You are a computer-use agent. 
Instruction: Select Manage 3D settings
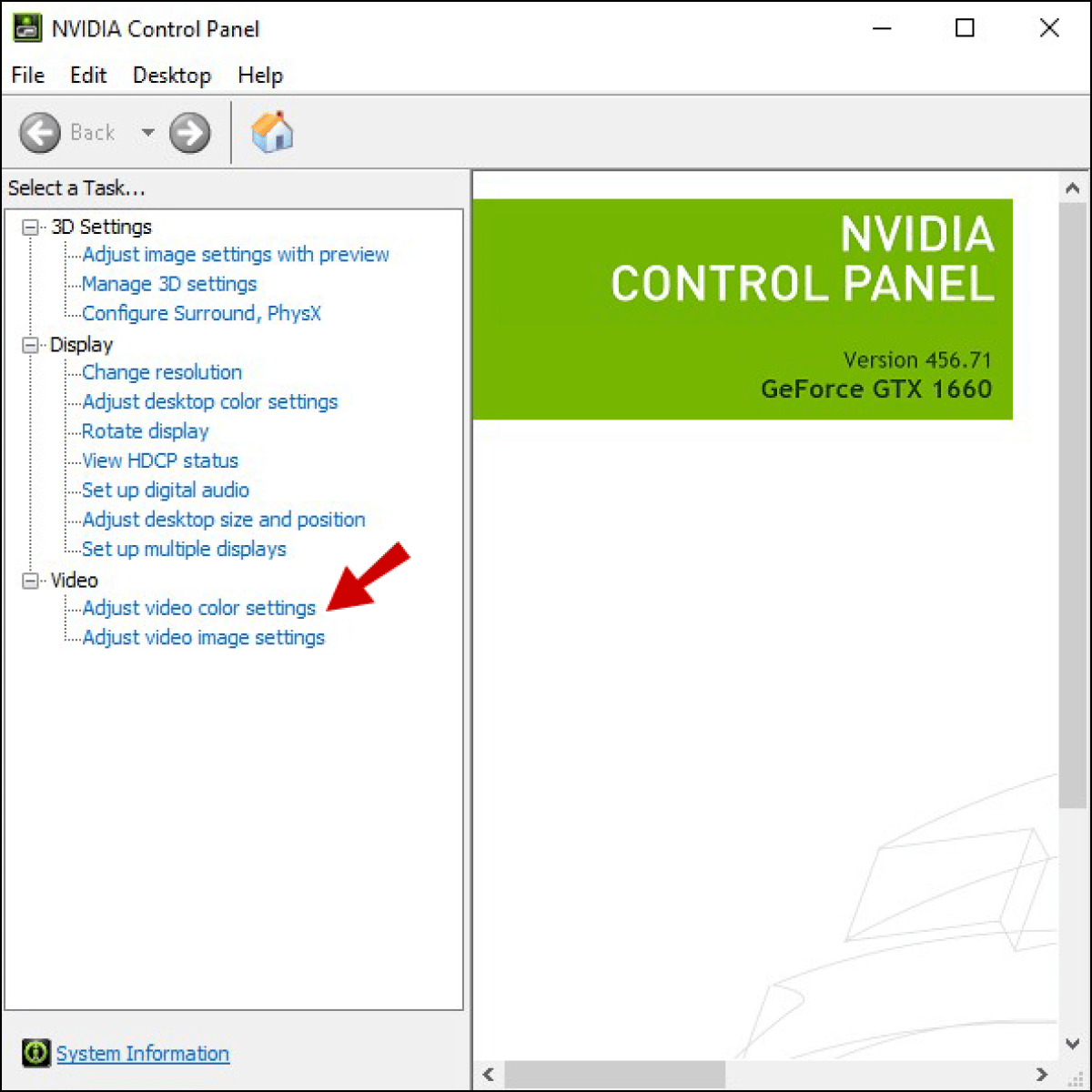(x=168, y=284)
